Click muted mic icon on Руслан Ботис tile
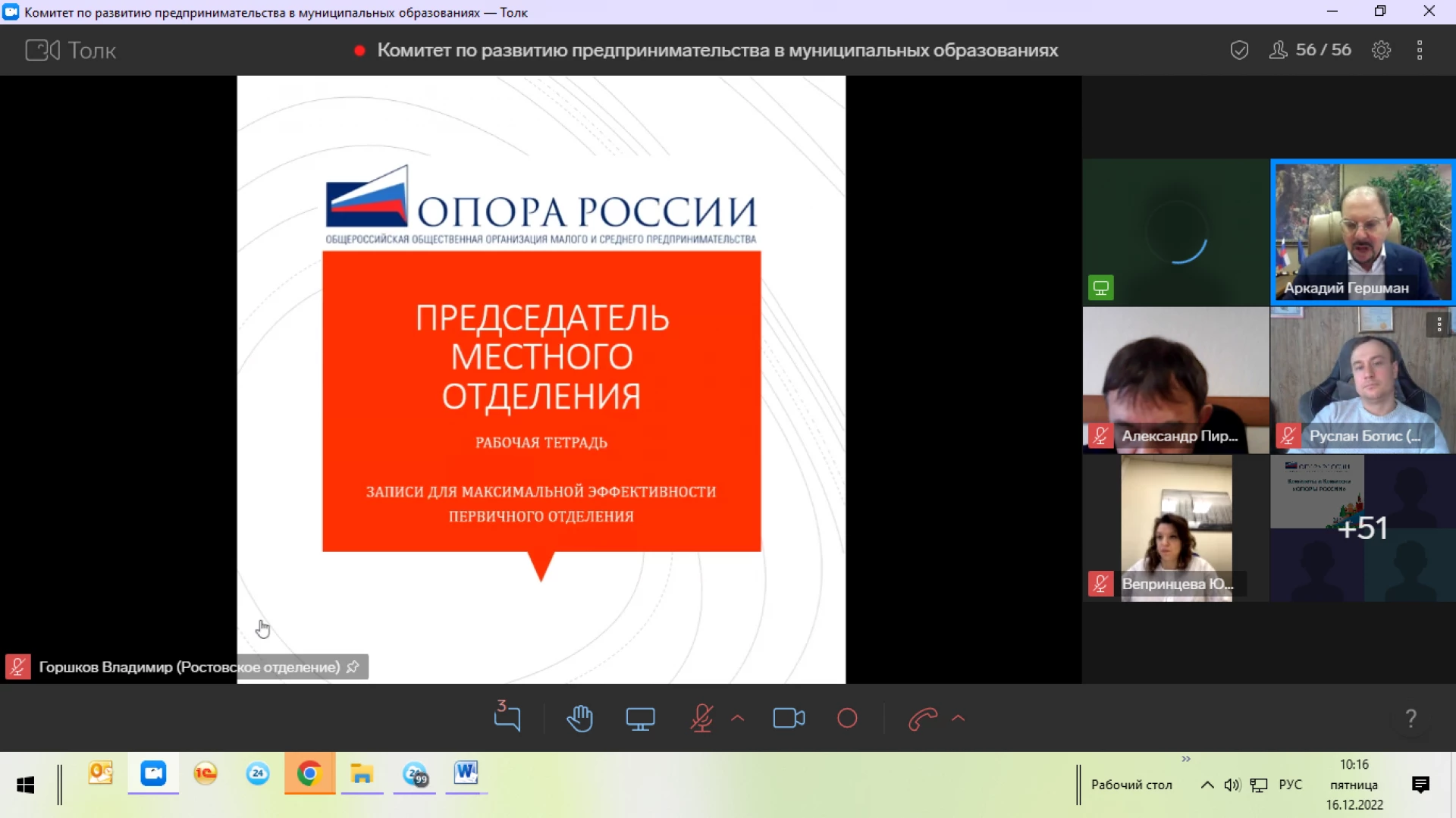This screenshot has height=818, width=1456. click(x=1288, y=436)
